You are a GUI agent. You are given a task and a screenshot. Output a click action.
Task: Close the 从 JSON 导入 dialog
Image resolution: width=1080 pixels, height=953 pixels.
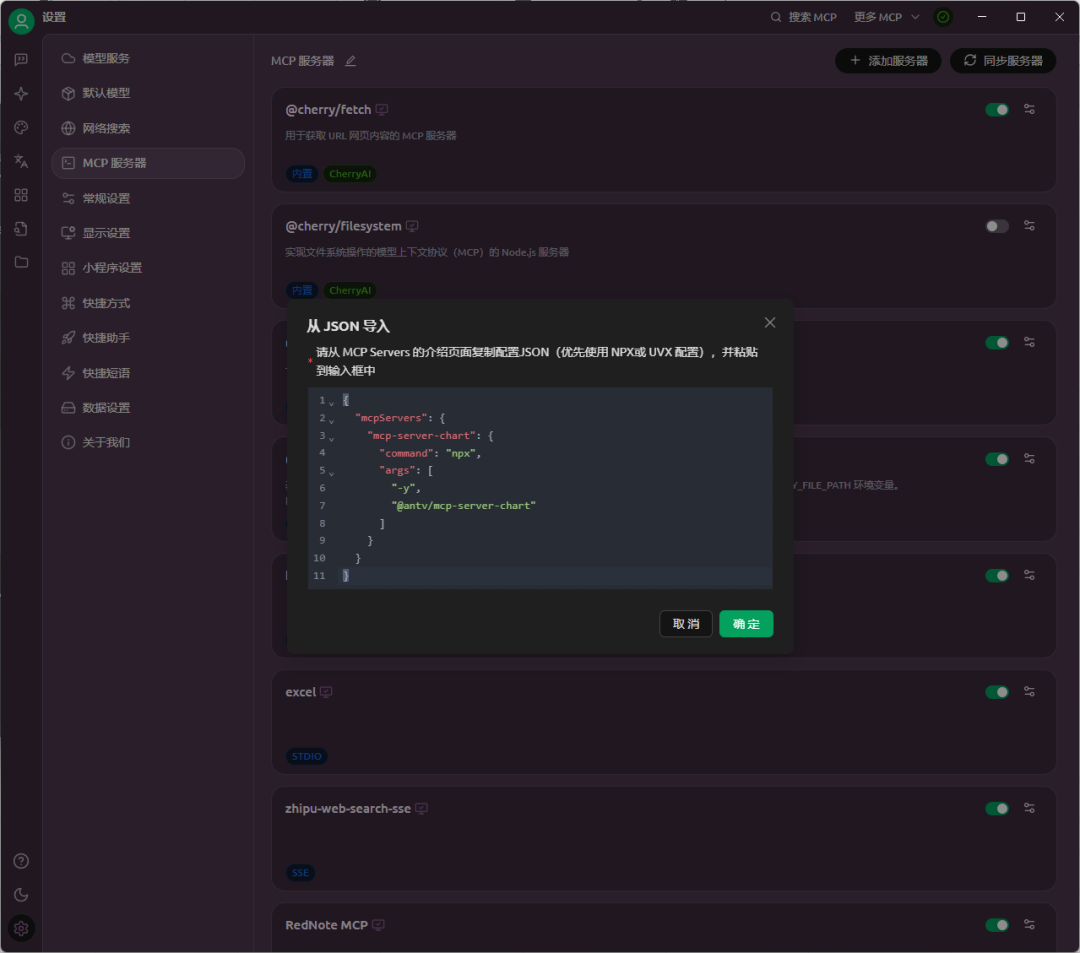pos(769,322)
